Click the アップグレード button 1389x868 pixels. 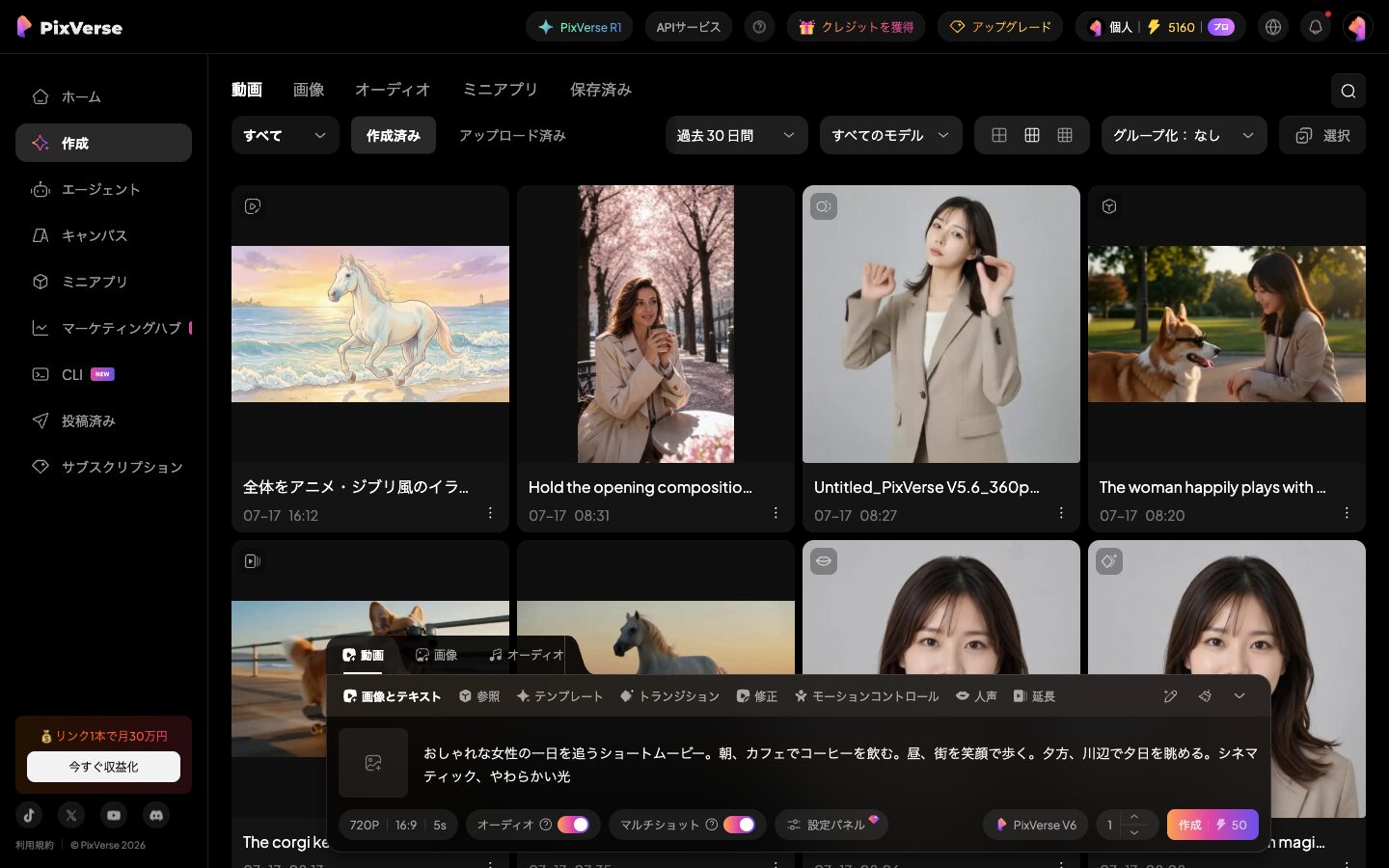tap(1000, 27)
